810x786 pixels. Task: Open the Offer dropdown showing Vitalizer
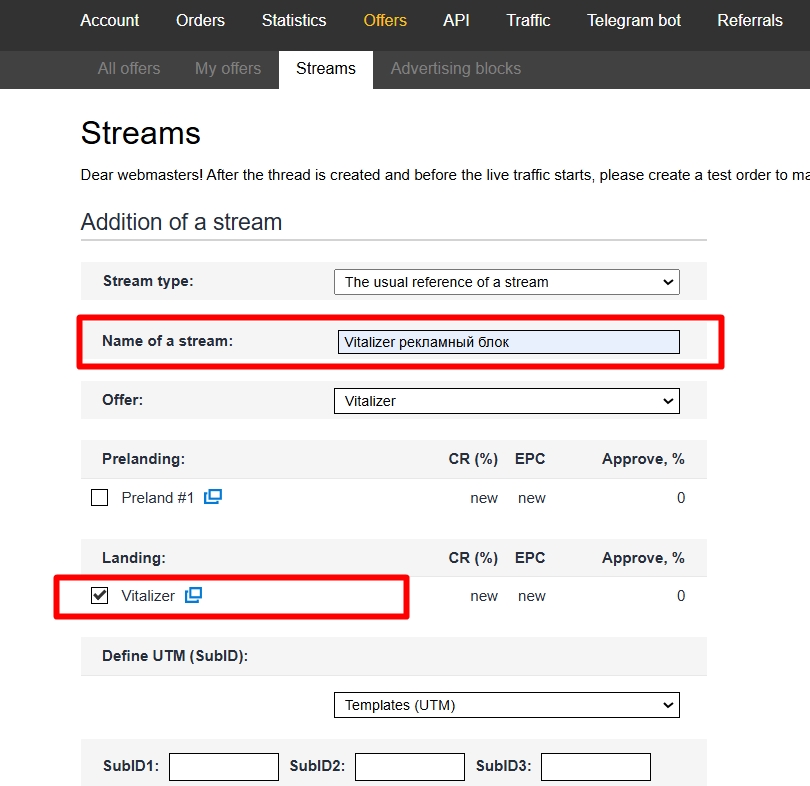[x=506, y=401]
